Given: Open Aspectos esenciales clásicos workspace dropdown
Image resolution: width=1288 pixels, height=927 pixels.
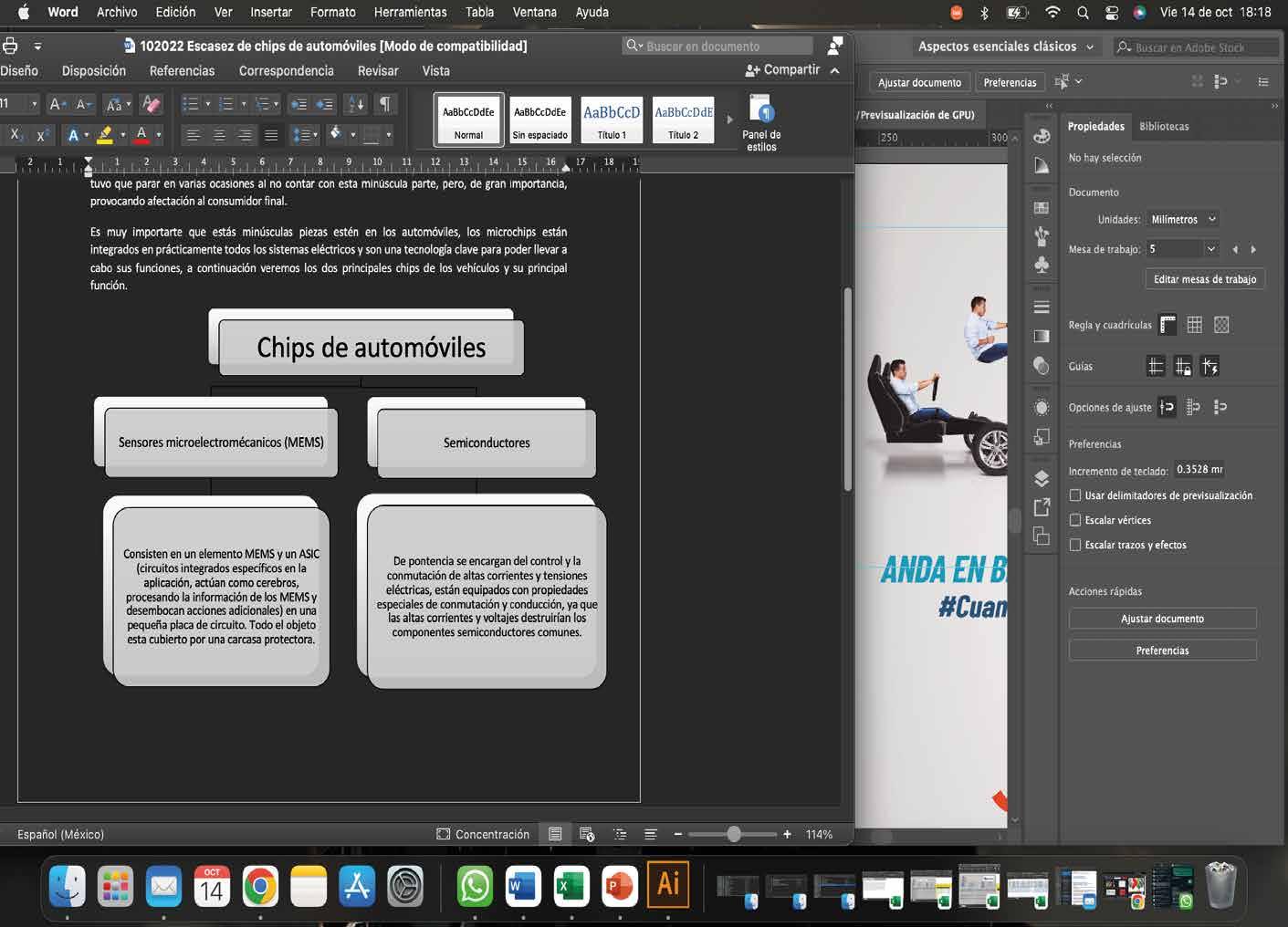Looking at the screenshot, I should point(1005,47).
